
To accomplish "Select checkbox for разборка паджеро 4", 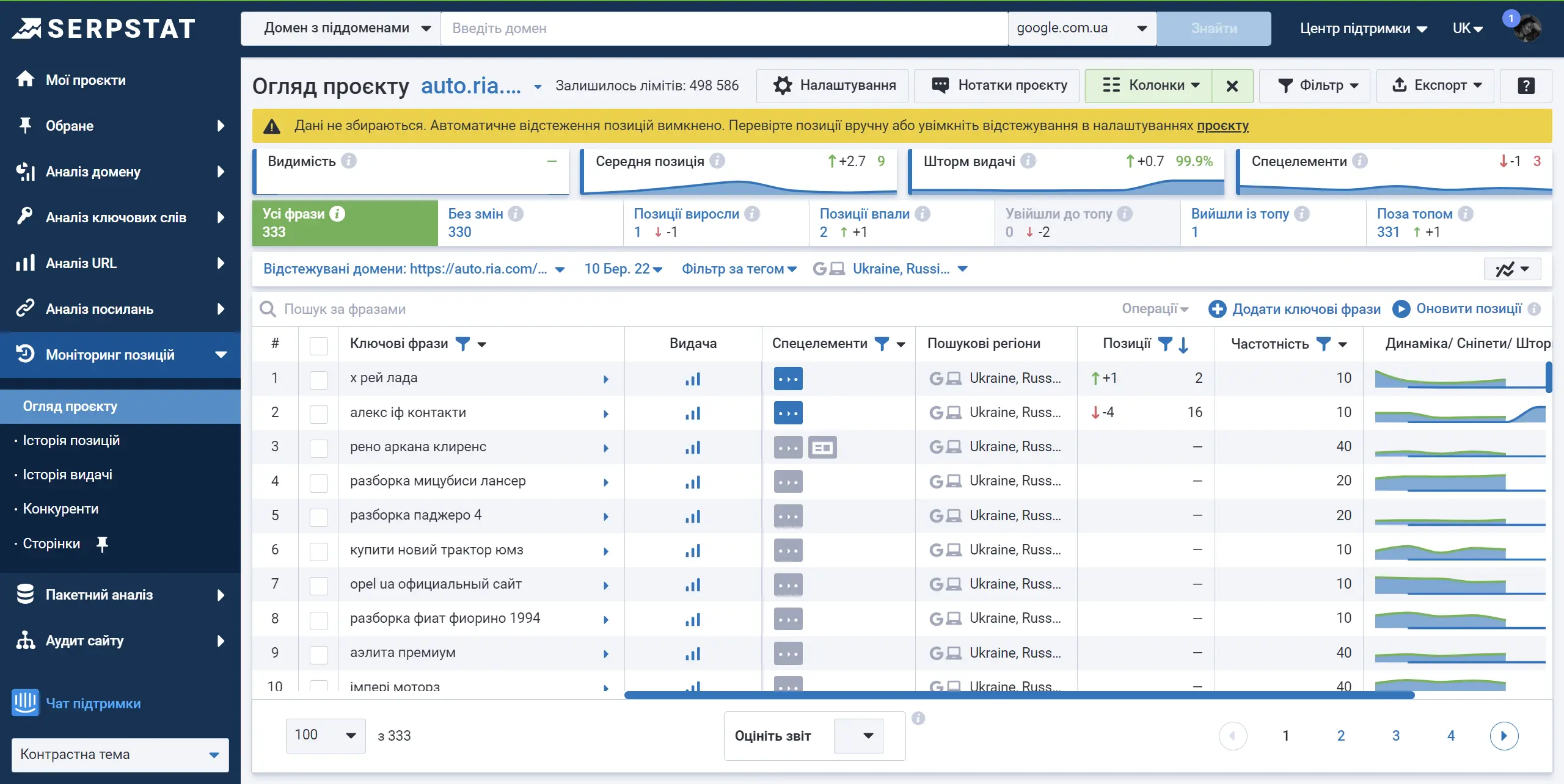I will pos(318,517).
